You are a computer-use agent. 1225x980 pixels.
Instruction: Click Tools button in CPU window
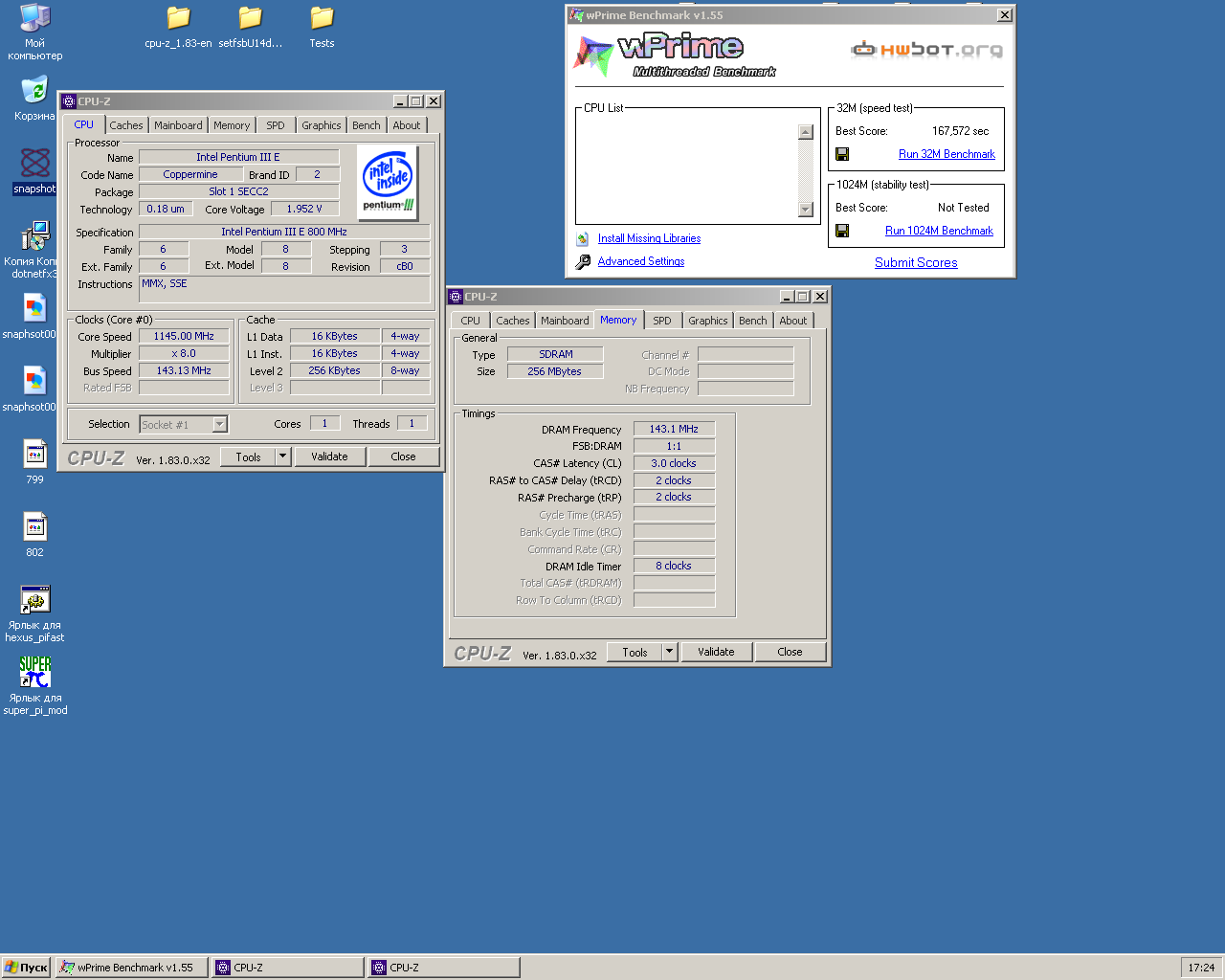[x=248, y=457]
